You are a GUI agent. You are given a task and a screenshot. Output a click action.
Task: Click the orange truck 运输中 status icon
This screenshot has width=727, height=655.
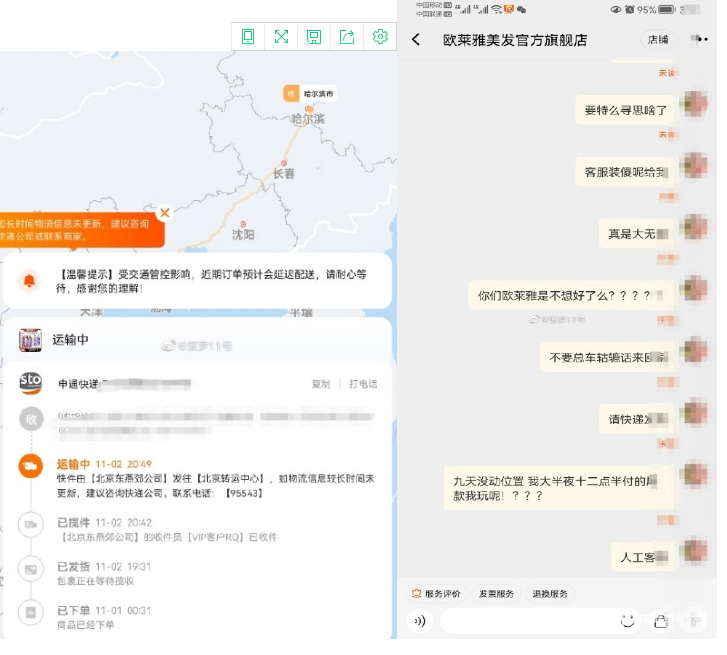point(31,466)
